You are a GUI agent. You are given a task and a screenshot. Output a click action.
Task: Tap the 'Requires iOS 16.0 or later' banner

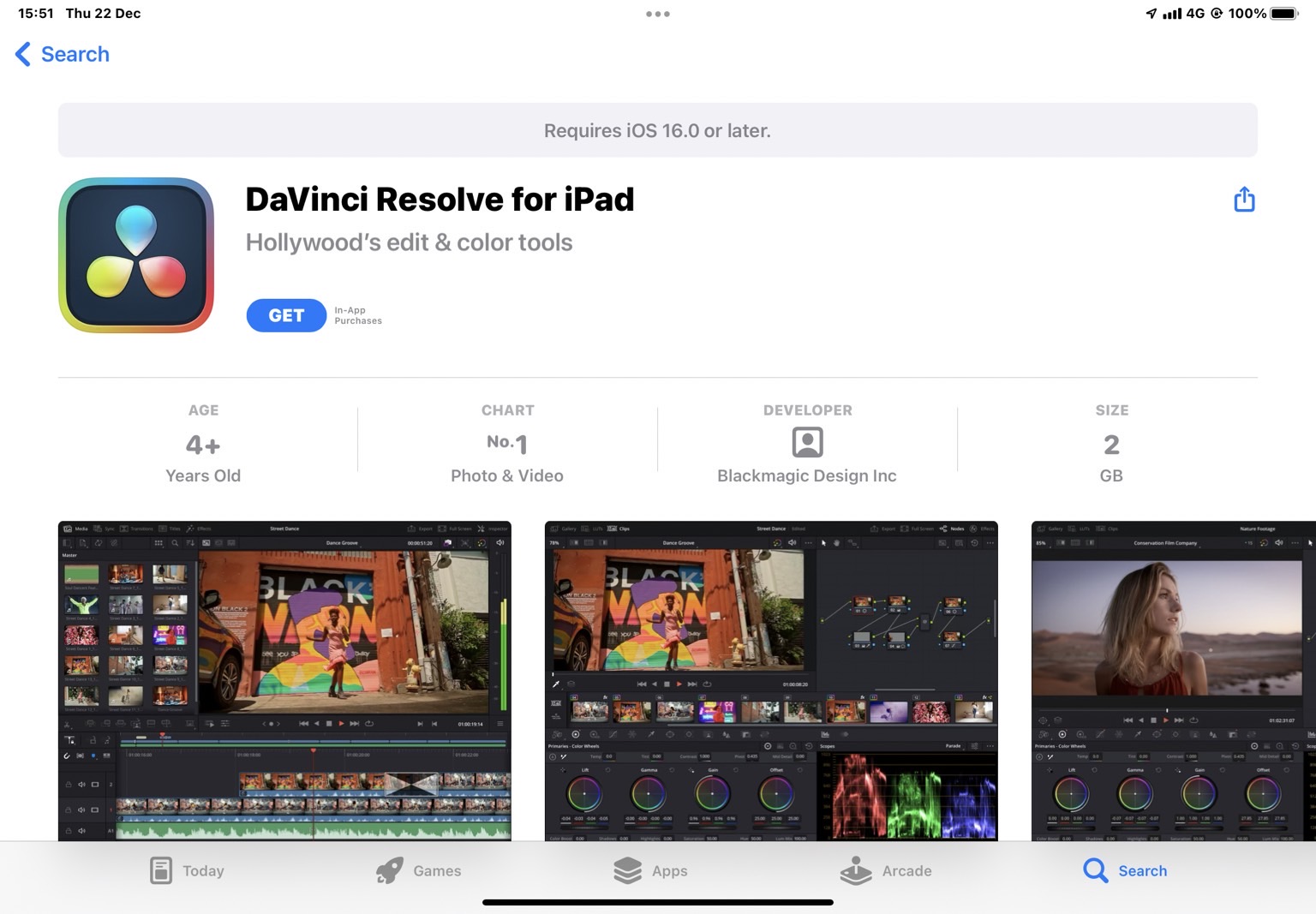pos(658,130)
